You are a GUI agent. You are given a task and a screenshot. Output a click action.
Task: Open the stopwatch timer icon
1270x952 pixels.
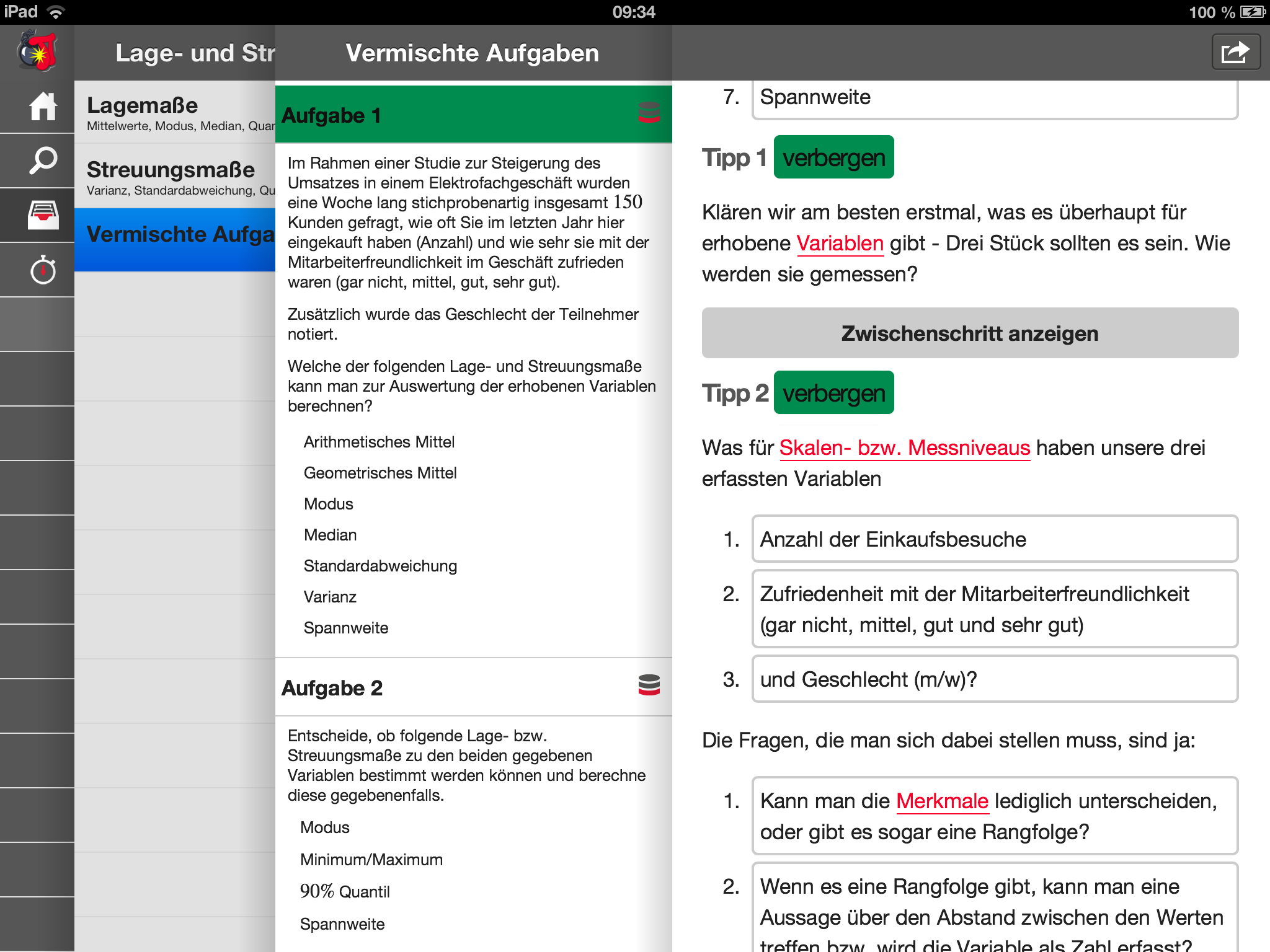(43, 269)
